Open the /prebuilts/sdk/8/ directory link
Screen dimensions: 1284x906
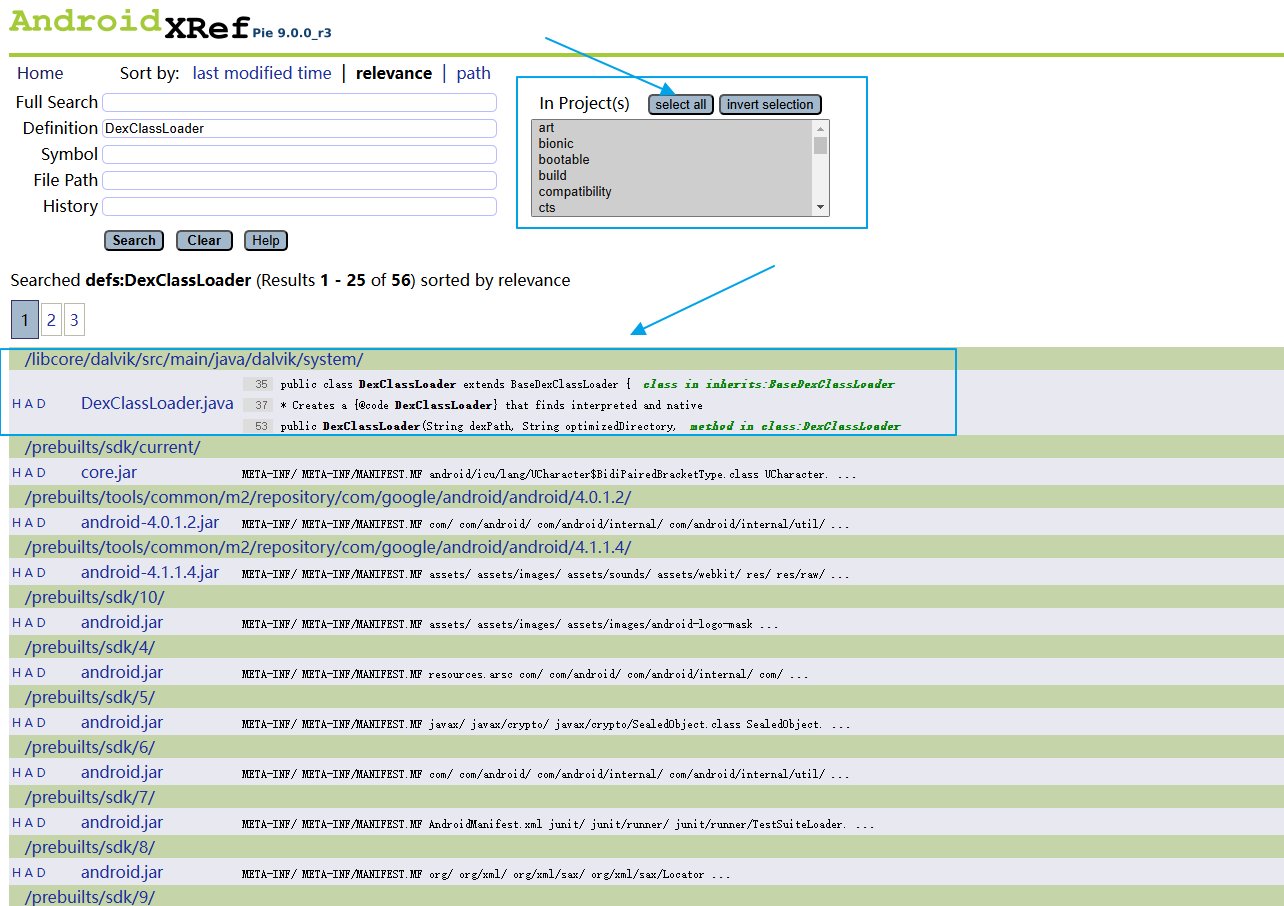coord(90,847)
